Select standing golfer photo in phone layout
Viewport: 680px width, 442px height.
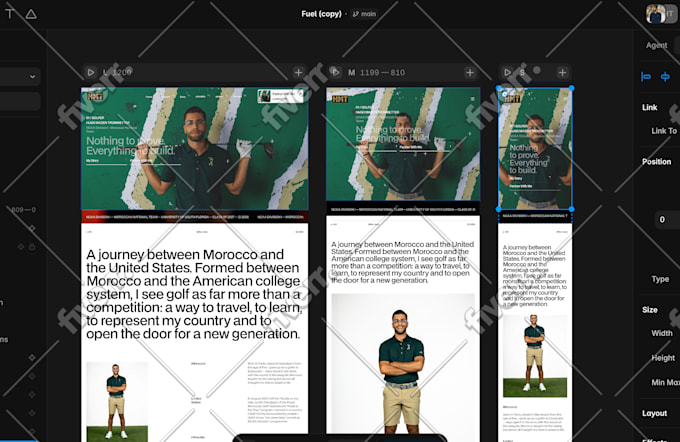535,356
